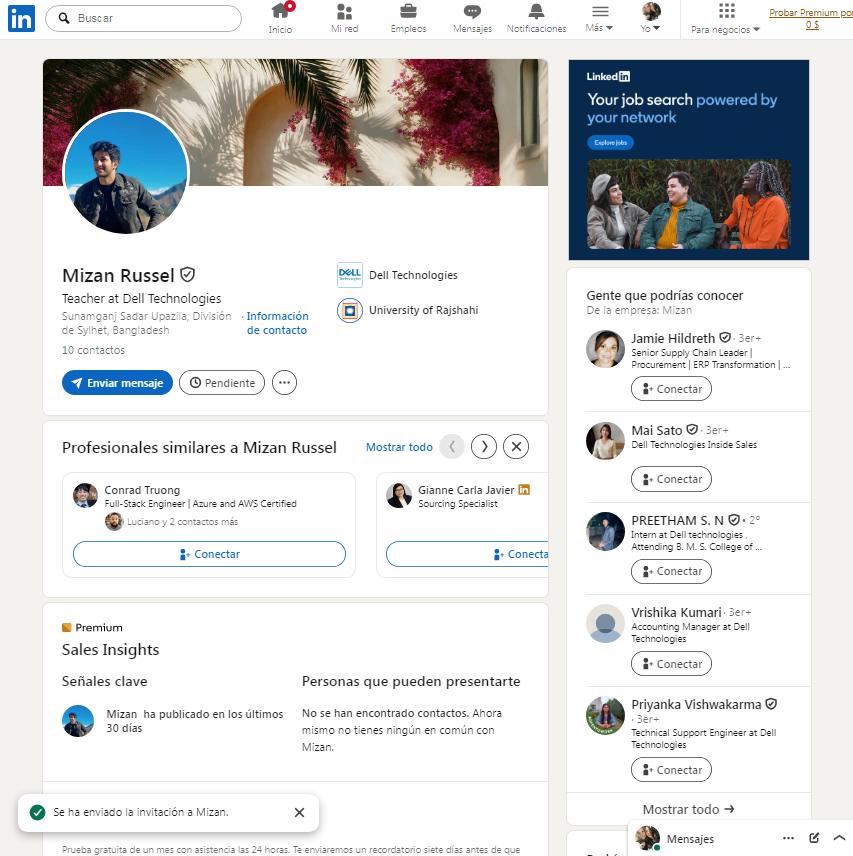Dismiss the similar professionals section
853x856 pixels.
coord(516,447)
